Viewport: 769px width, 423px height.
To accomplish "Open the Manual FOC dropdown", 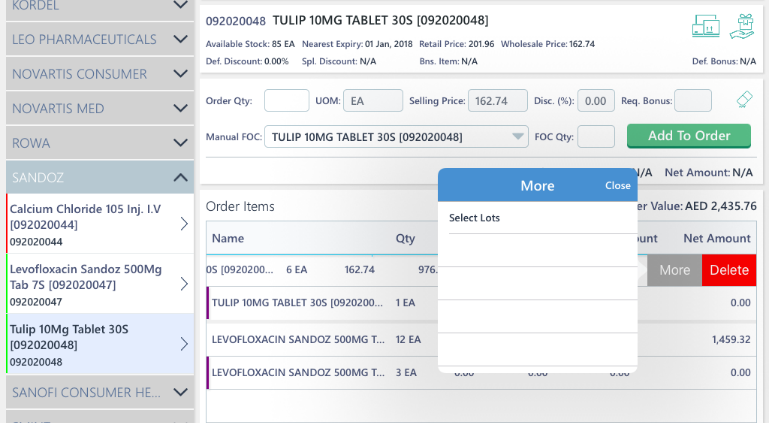I will click(518, 136).
